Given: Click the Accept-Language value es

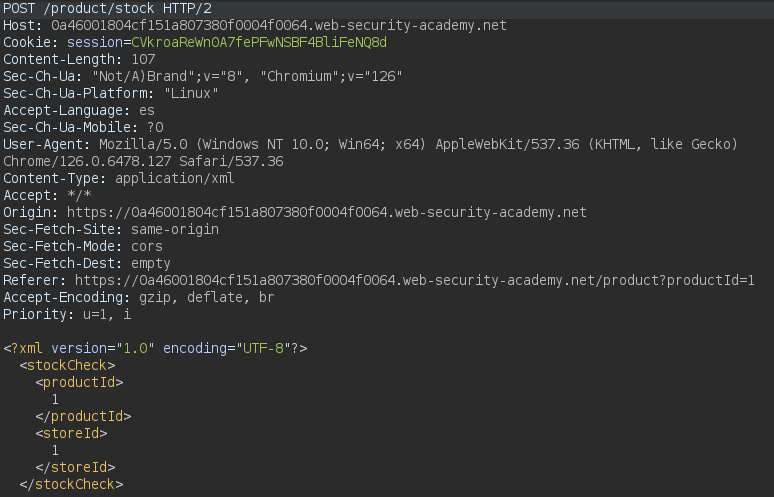Looking at the screenshot, I should coord(147,111).
